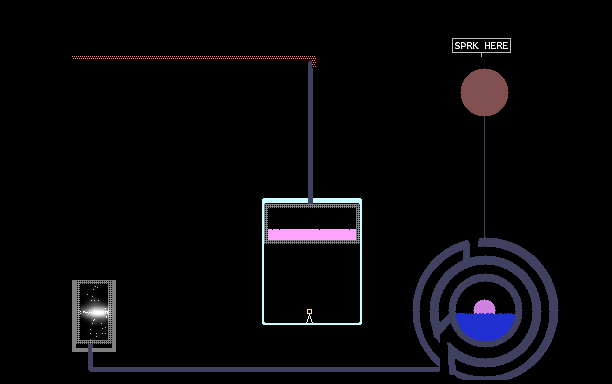Viewport: 612px width, 384px height.
Task: Click the red dotted horizontal line
Action: (x=194, y=57)
